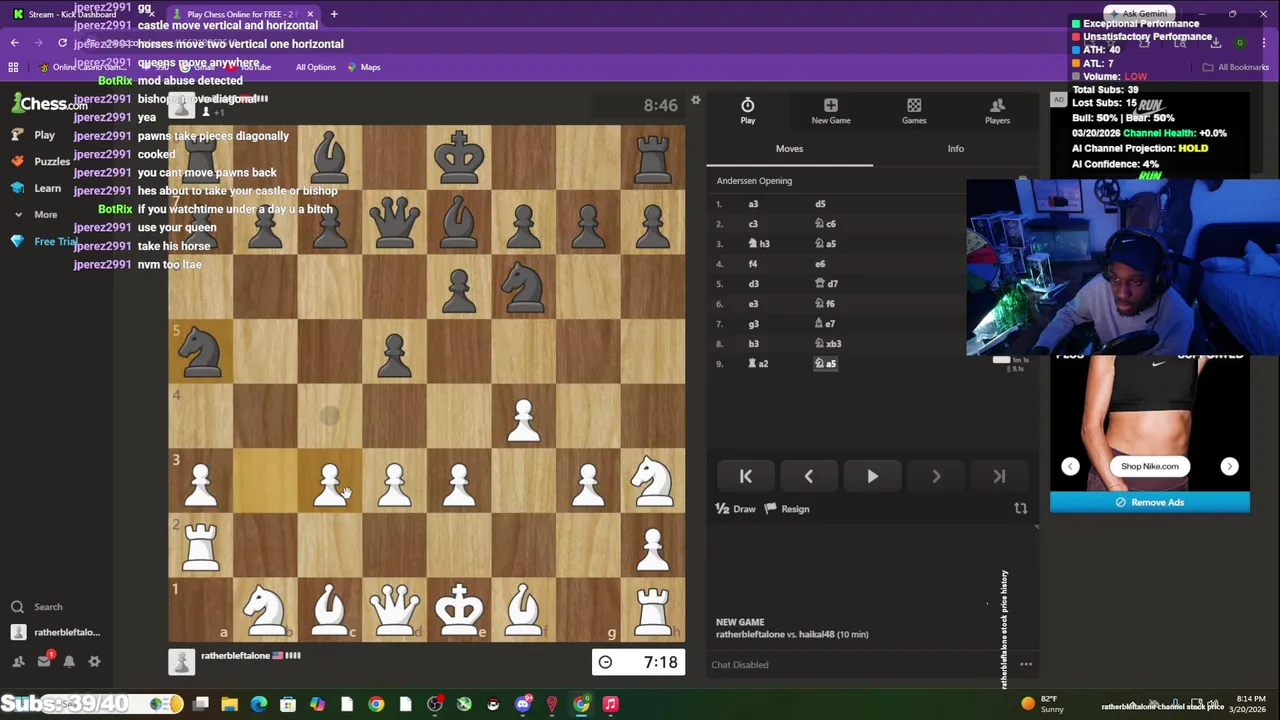
Task: Select move 5 black Qd7 in list
Action: pyautogui.click(x=826, y=284)
